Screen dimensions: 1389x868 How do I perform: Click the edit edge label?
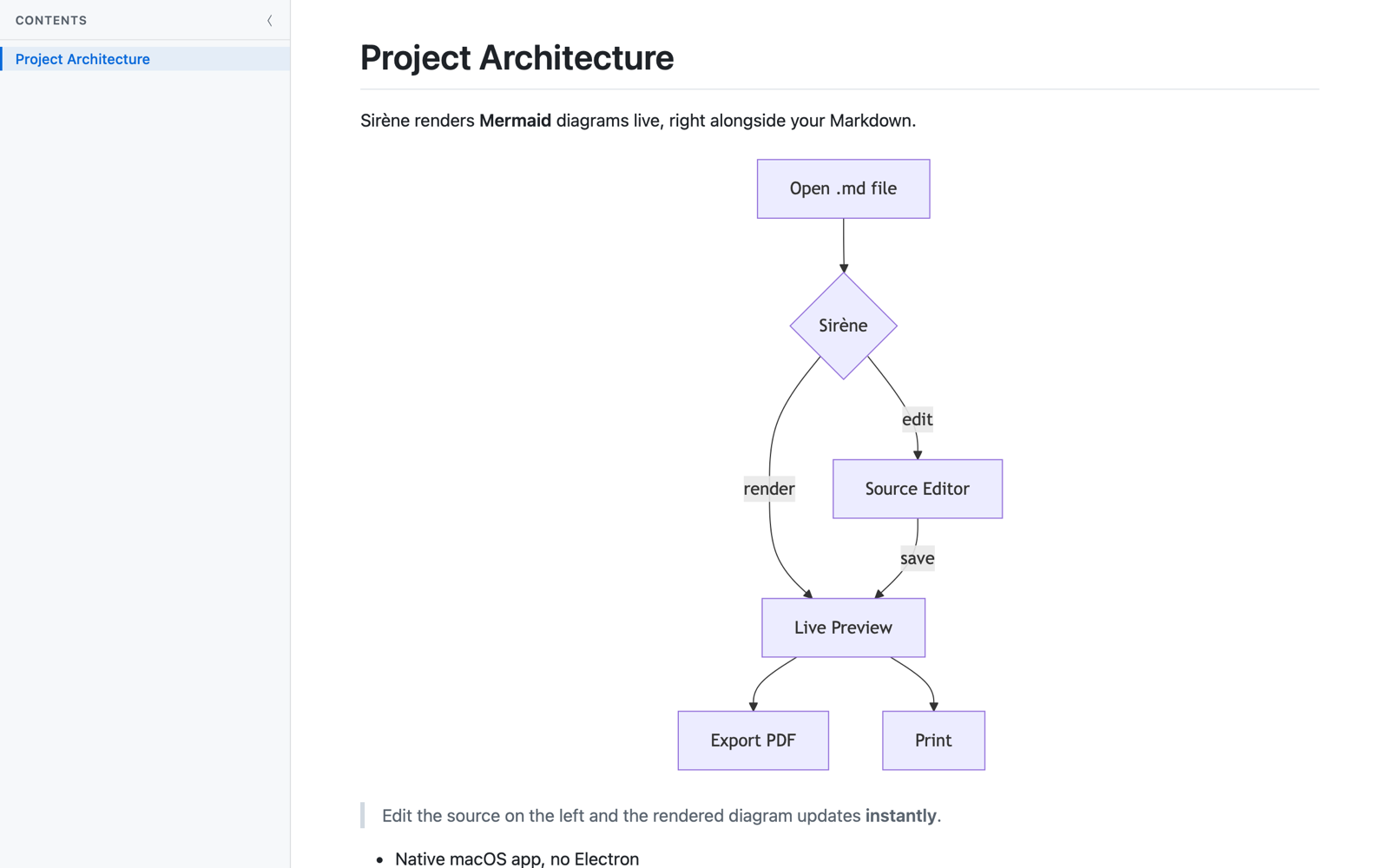pyautogui.click(x=917, y=419)
